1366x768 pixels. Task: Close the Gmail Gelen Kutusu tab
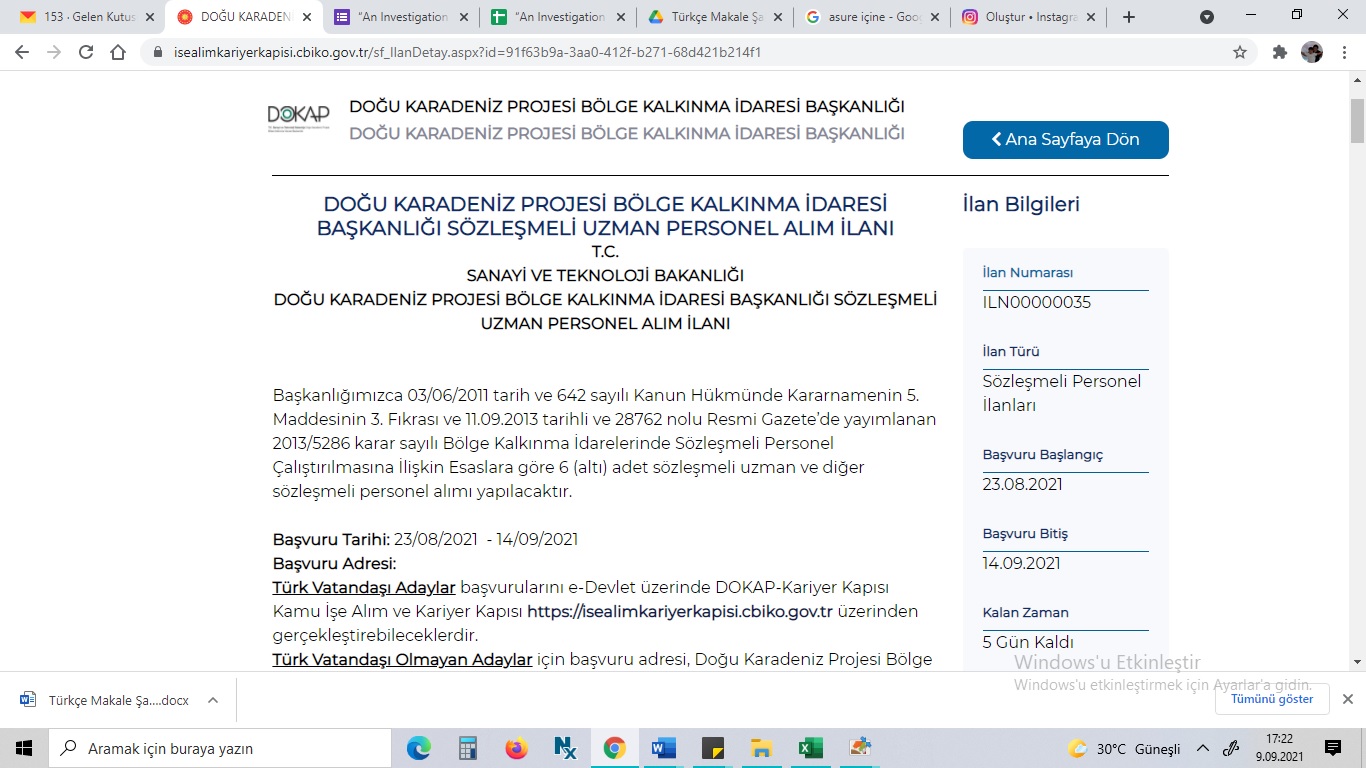click(150, 17)
